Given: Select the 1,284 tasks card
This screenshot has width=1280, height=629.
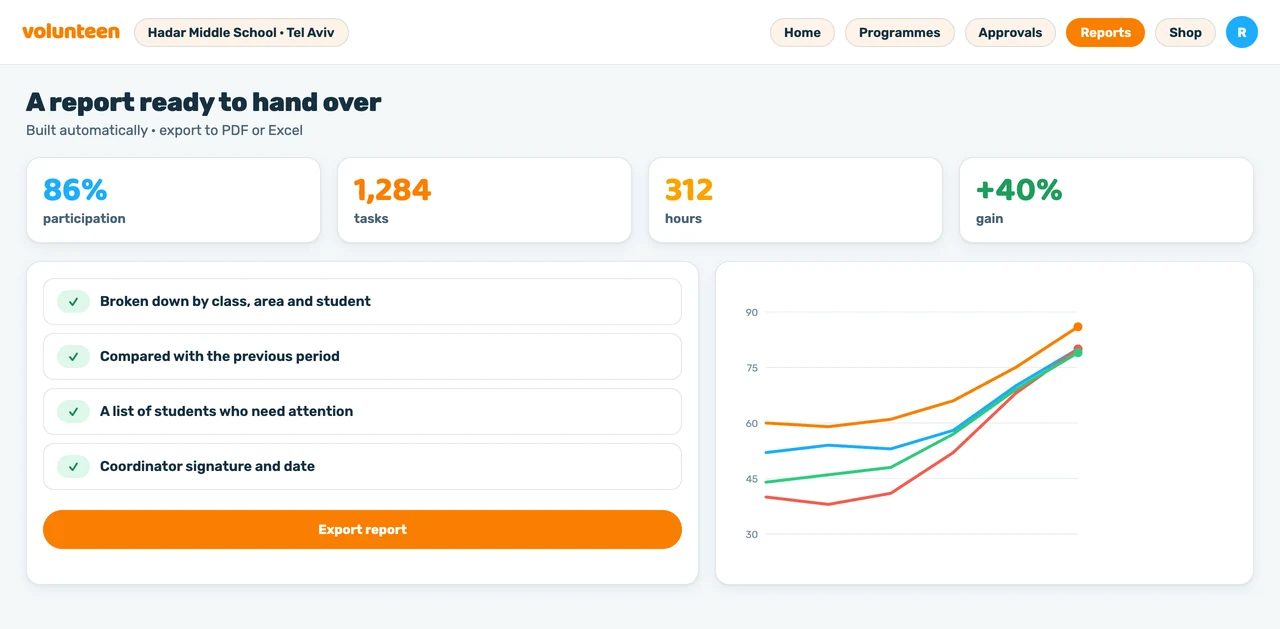Looking at the screenshot, I should tap(484, 200).
